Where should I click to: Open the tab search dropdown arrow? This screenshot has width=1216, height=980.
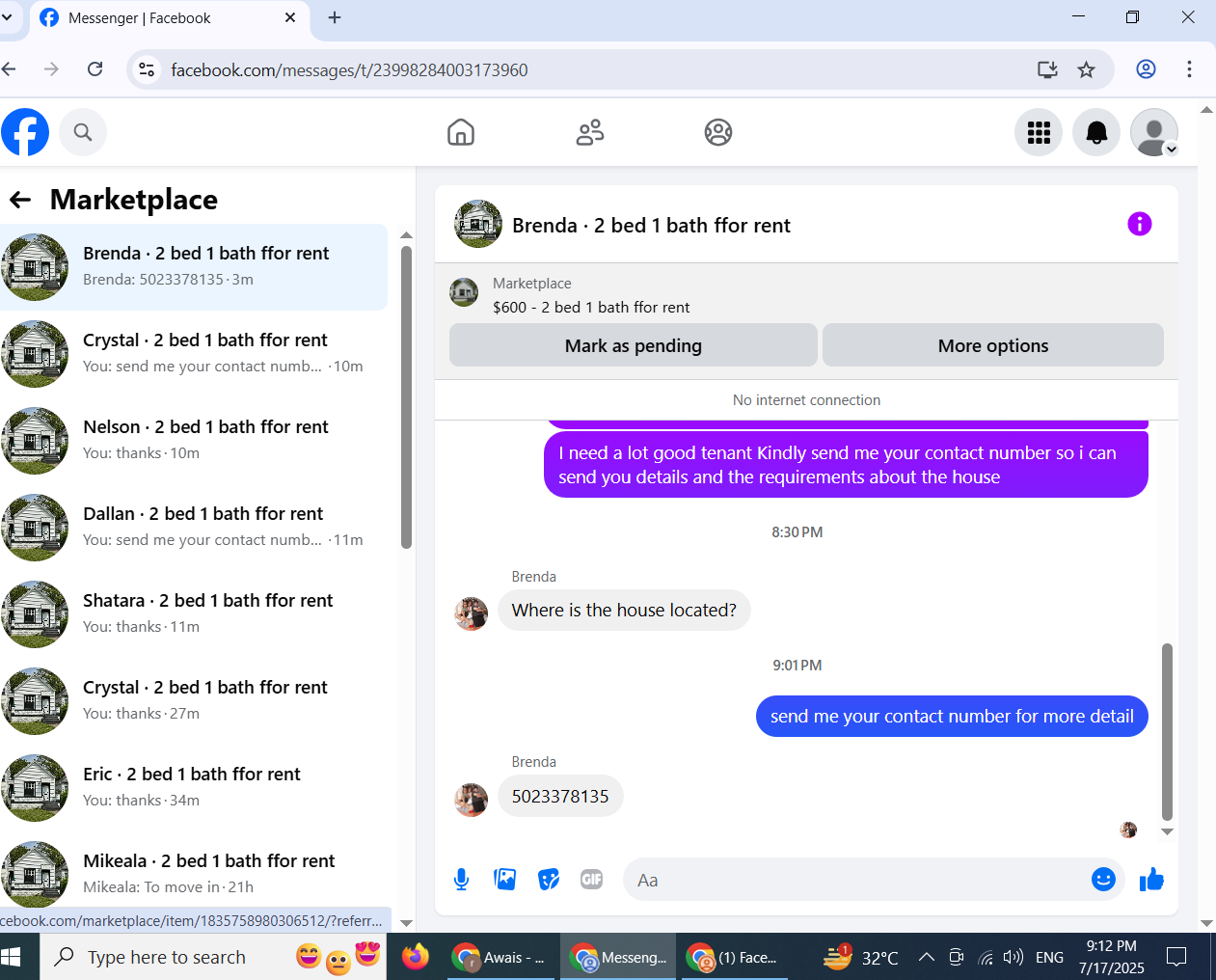[7, 17]
